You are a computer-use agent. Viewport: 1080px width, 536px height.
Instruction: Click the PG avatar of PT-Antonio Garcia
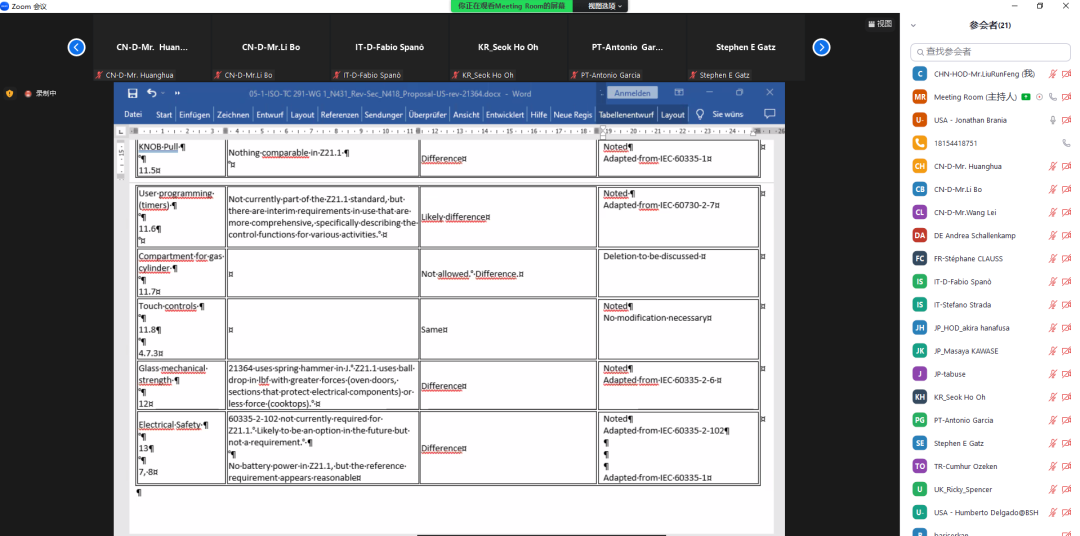pos(920,420)
